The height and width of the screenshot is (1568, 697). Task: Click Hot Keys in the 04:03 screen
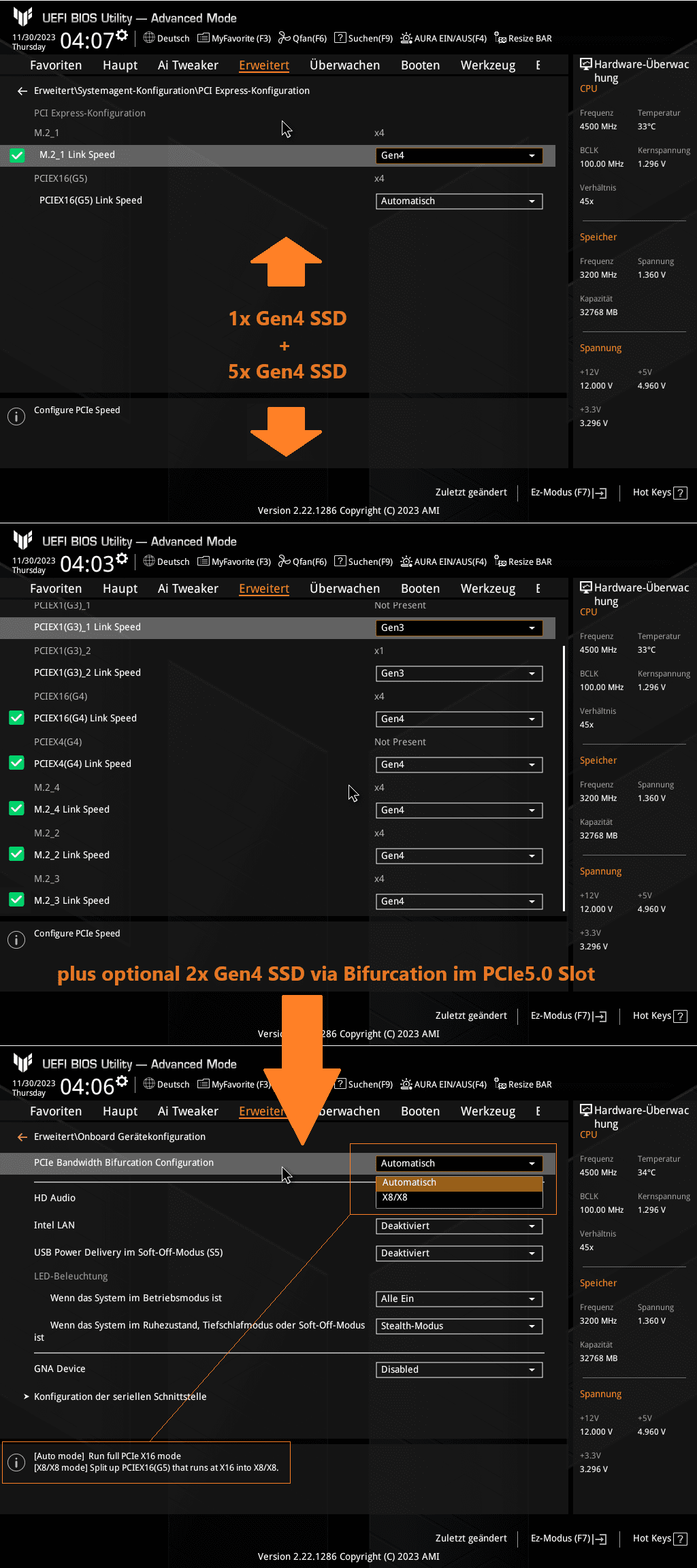pyautogui.click(x=660, y=1016)
